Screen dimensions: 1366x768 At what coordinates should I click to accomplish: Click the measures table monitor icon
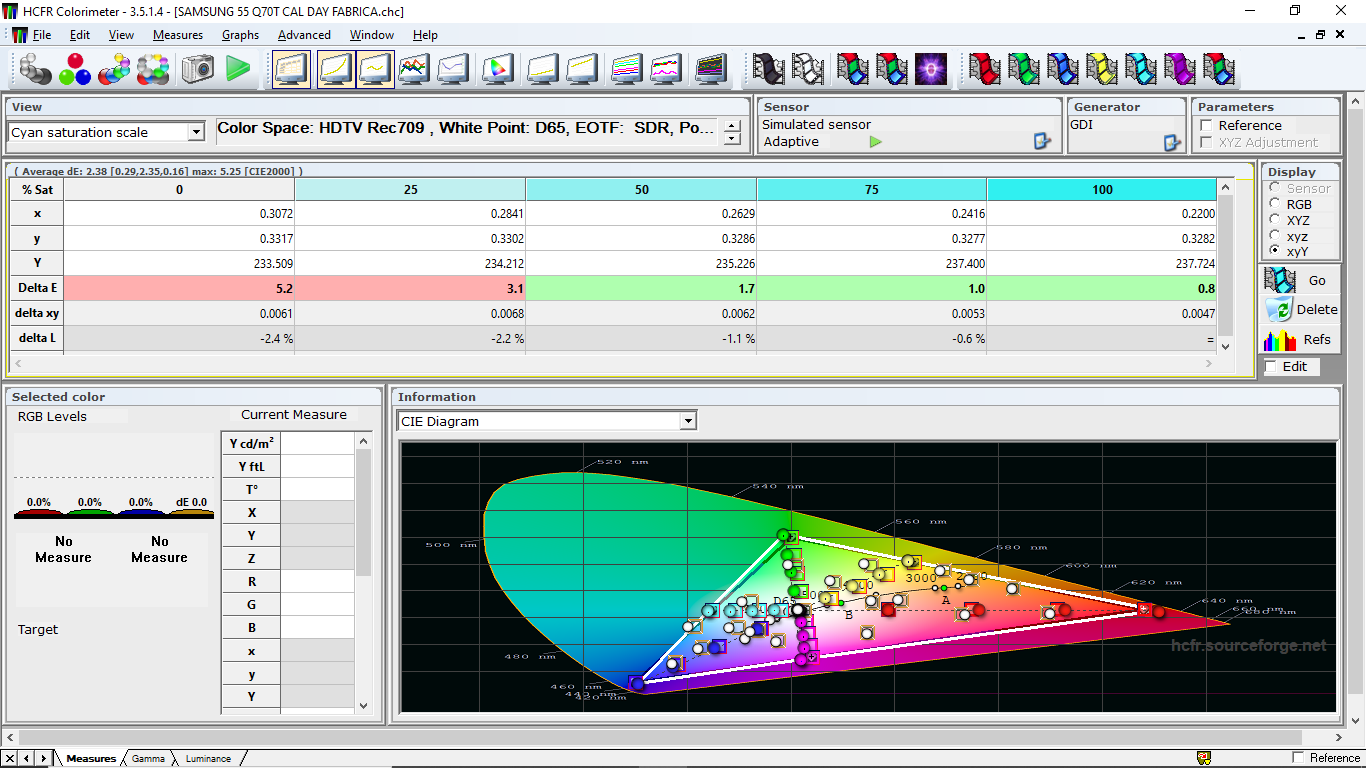pyautogui.click(x=291, y=69)
